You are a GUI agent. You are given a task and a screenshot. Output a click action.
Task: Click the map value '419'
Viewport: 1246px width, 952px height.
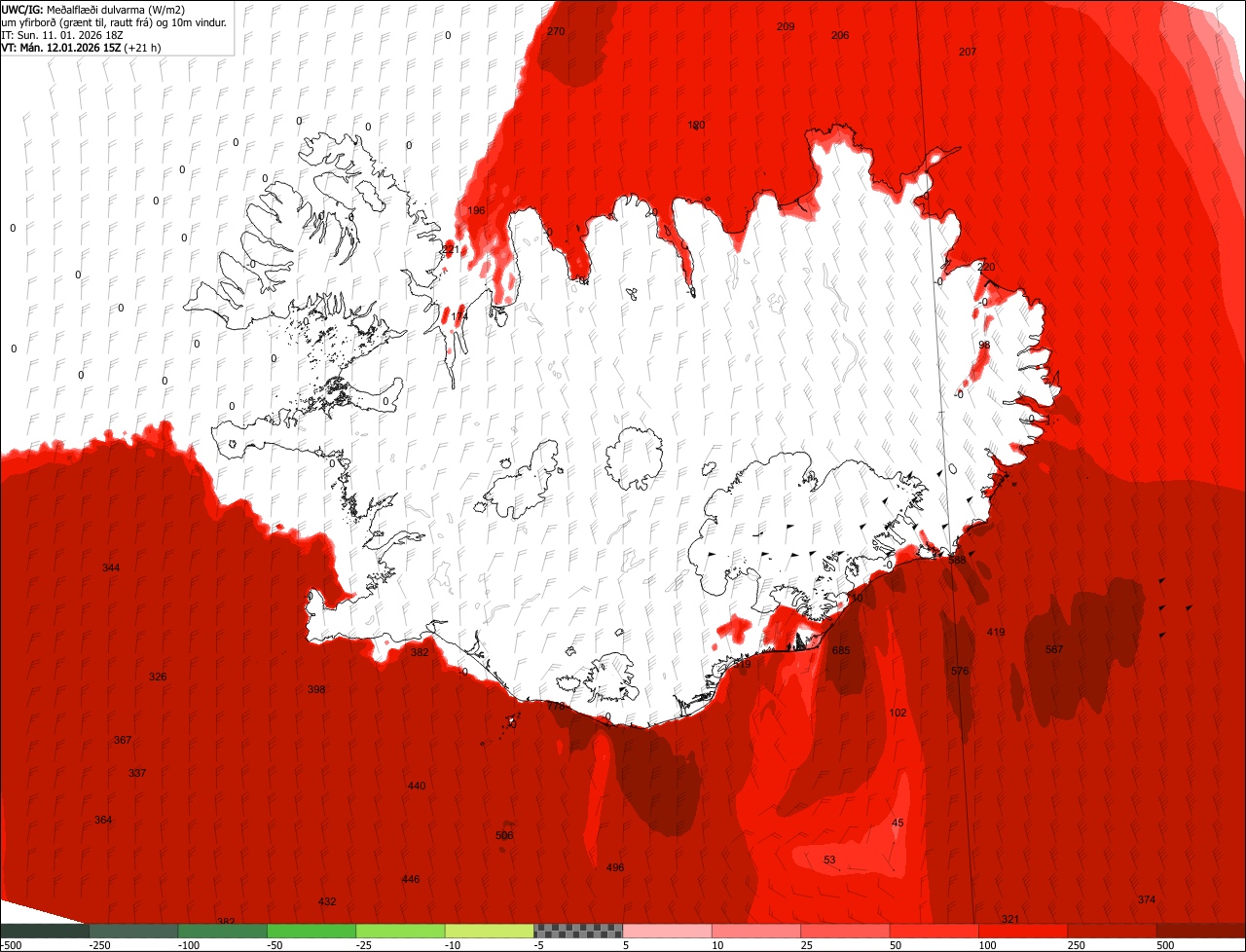[x=996, y=632]
